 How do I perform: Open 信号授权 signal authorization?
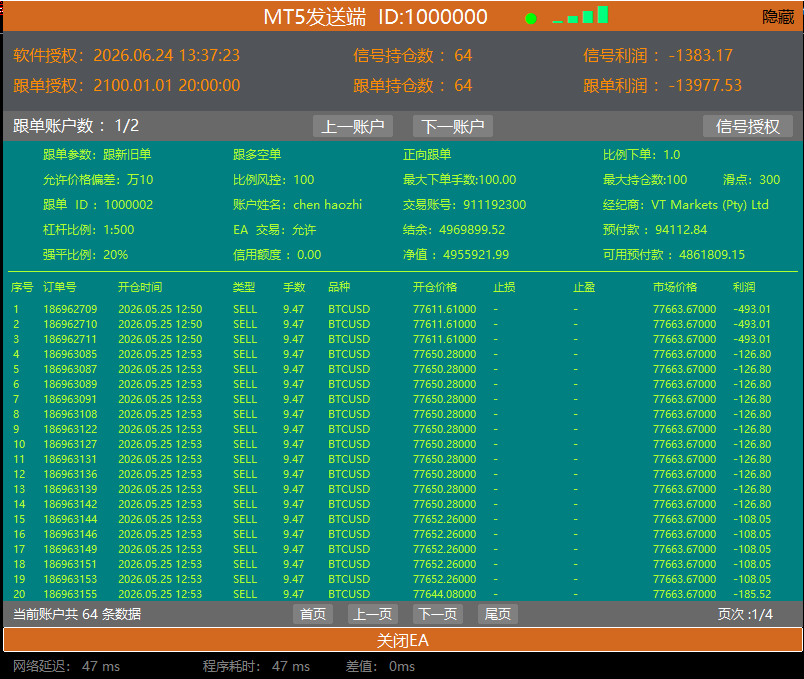(x=748, y=126)
